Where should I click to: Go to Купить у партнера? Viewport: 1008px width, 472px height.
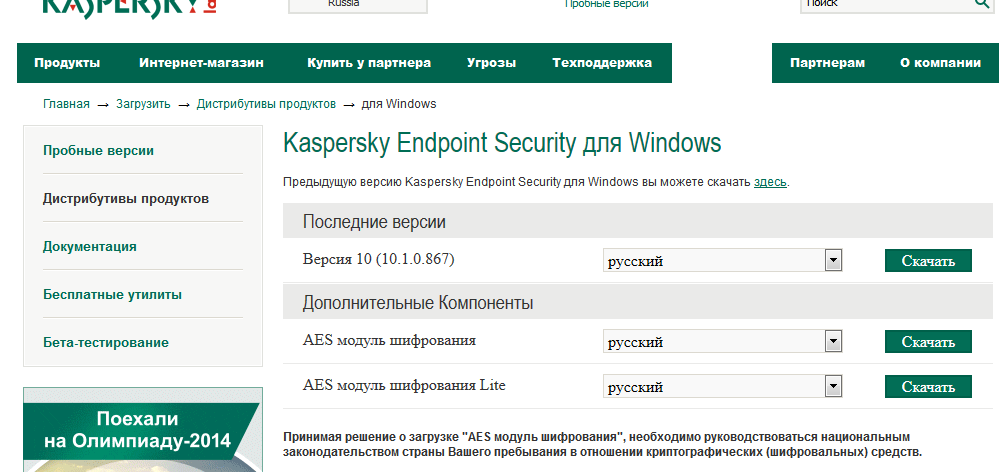coord(369,63)
